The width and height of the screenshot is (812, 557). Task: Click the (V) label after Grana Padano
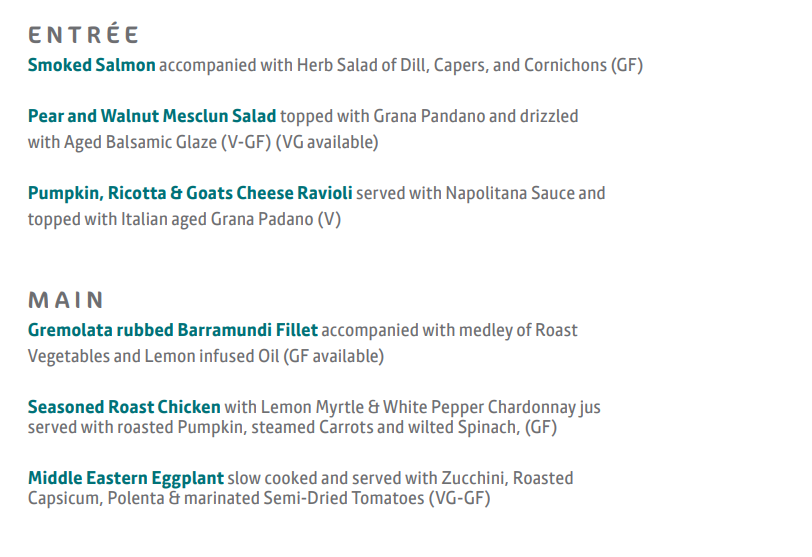[x=329, y=219]
